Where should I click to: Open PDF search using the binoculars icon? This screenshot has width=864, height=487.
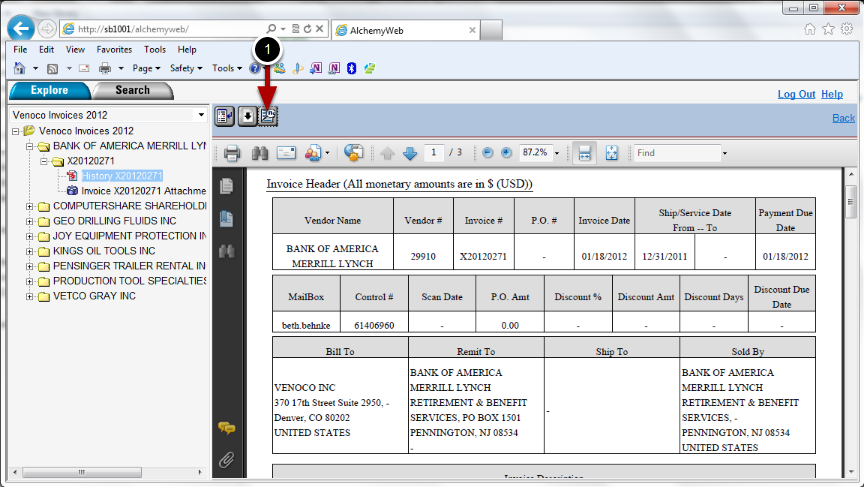(260, 153)
